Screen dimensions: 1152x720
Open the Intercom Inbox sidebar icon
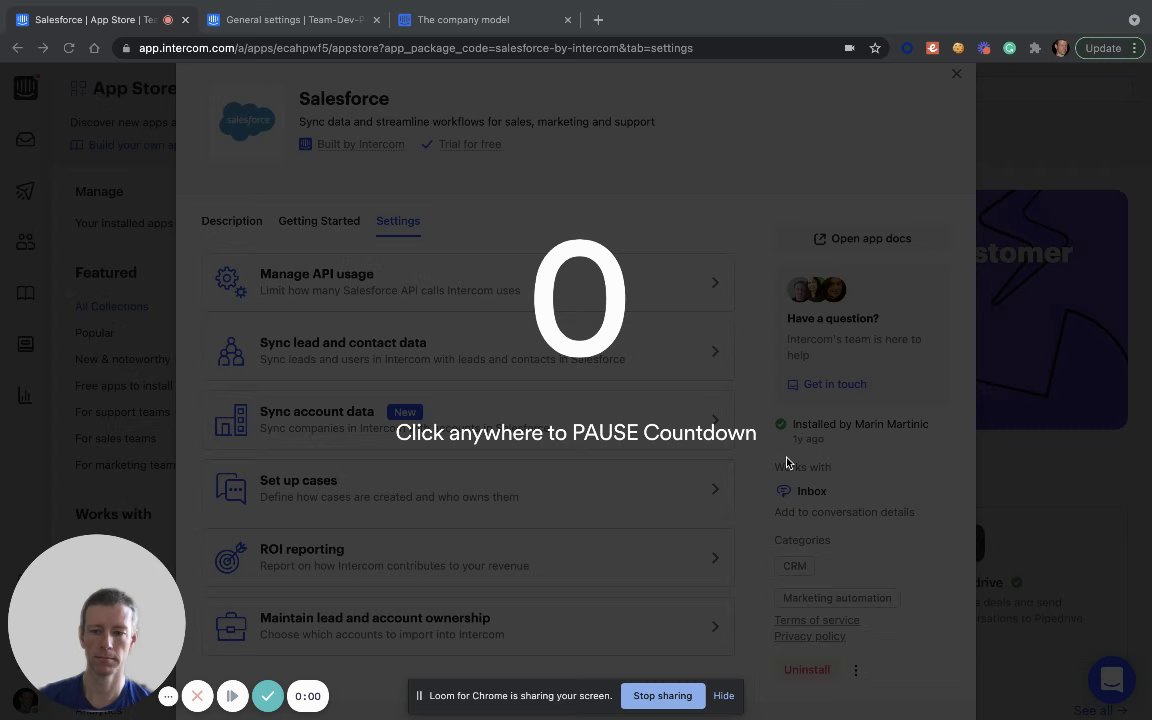pos(26,140)
